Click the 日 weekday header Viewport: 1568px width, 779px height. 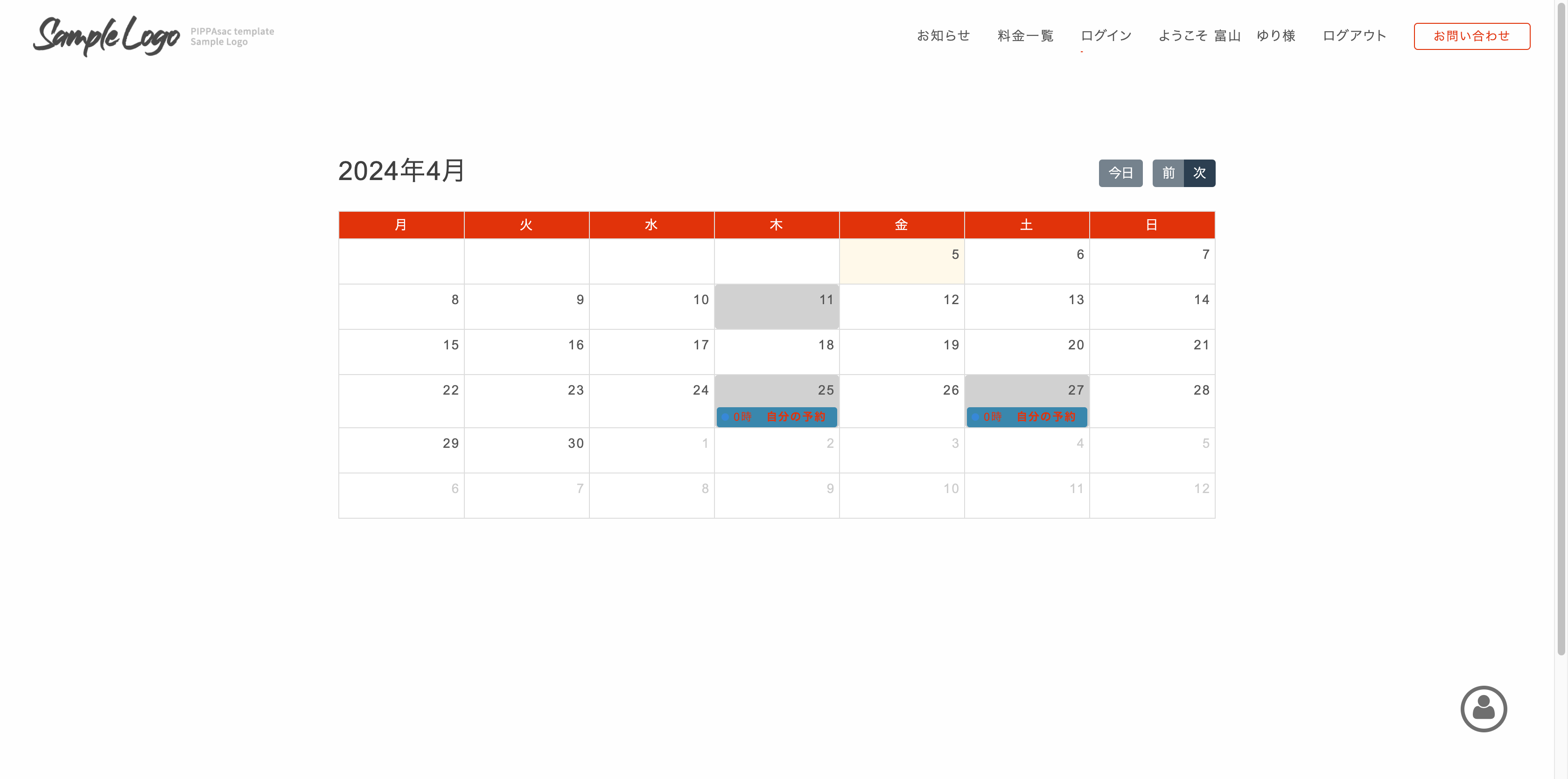[1152, 225]
